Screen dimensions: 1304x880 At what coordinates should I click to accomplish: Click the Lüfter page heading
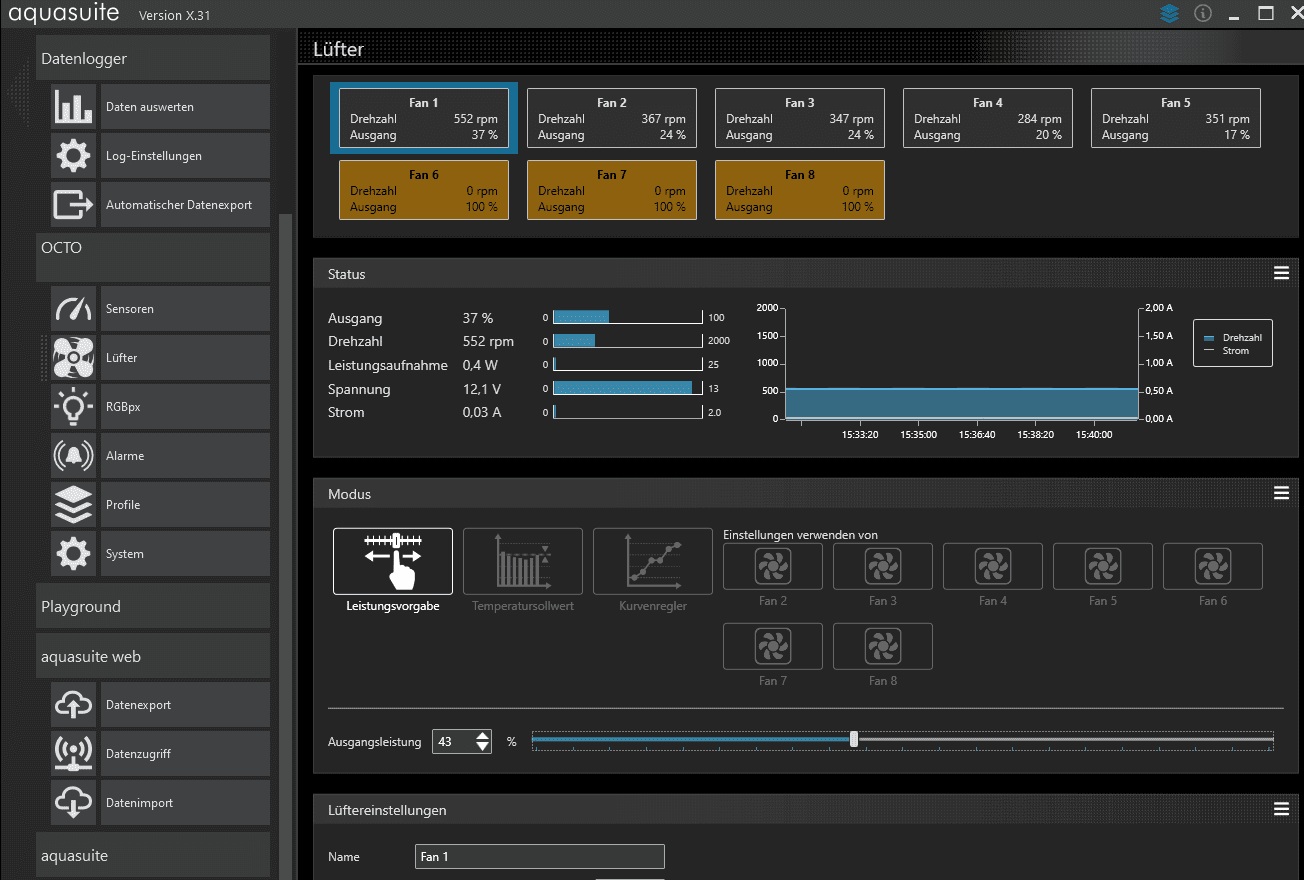tap(338, 49)
